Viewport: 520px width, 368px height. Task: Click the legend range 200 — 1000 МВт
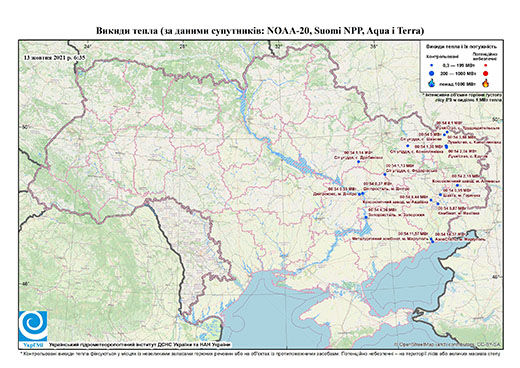click(457, 74)
